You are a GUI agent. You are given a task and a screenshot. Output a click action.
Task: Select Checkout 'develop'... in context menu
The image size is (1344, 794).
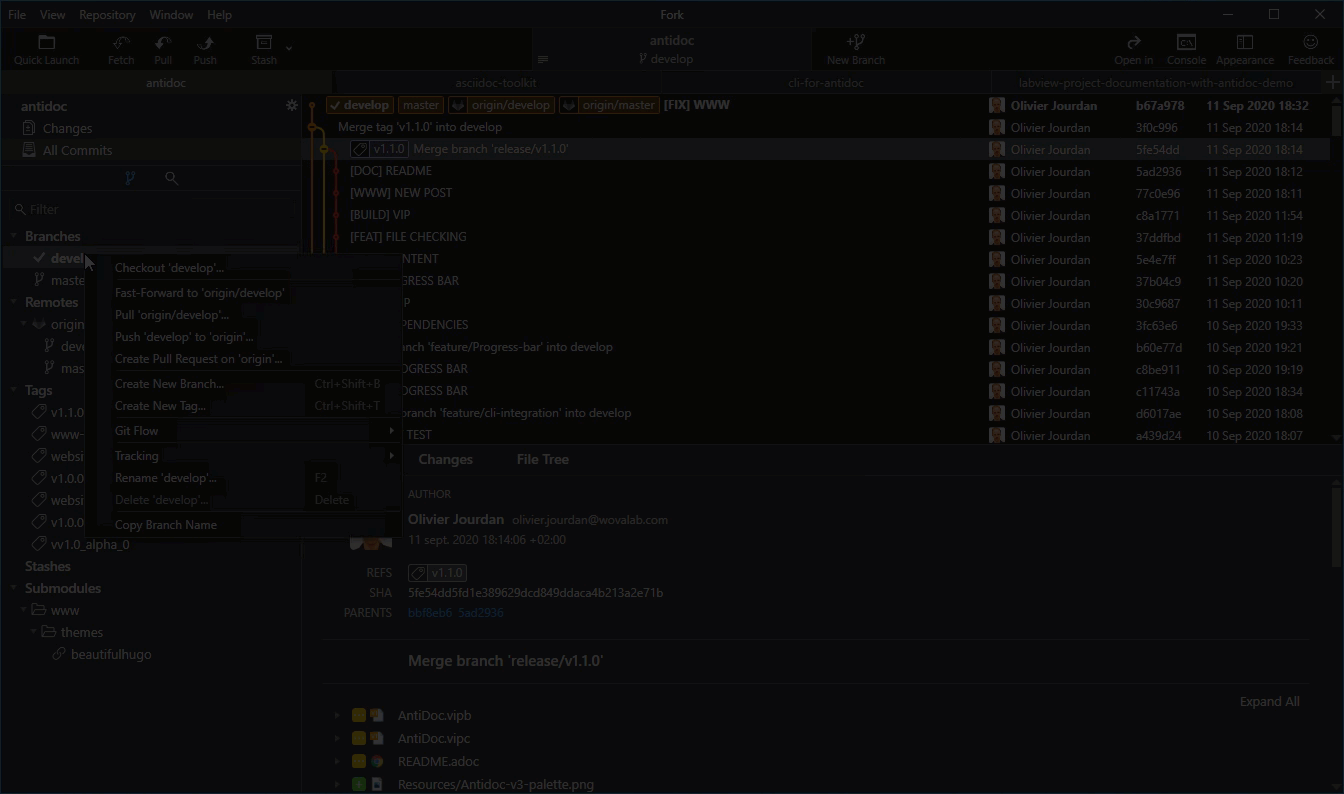point(242,268)
